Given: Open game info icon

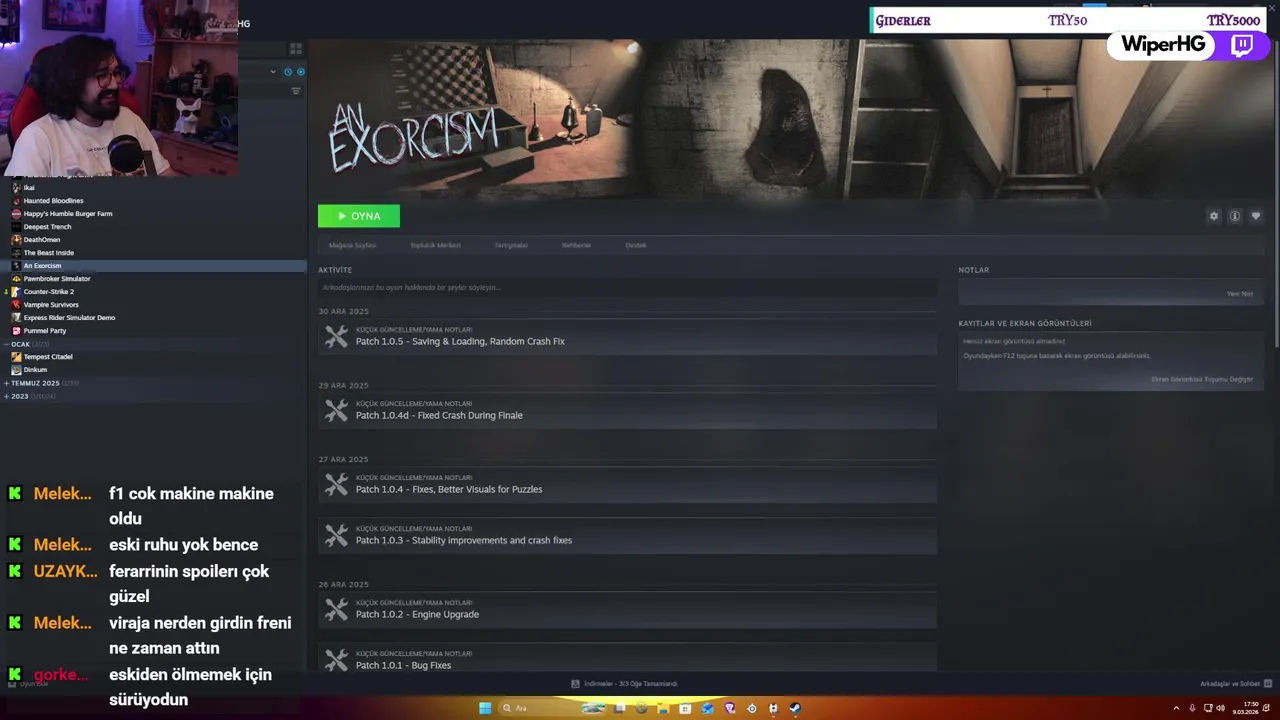Looking at the screenshot, I should point(1235,216).
